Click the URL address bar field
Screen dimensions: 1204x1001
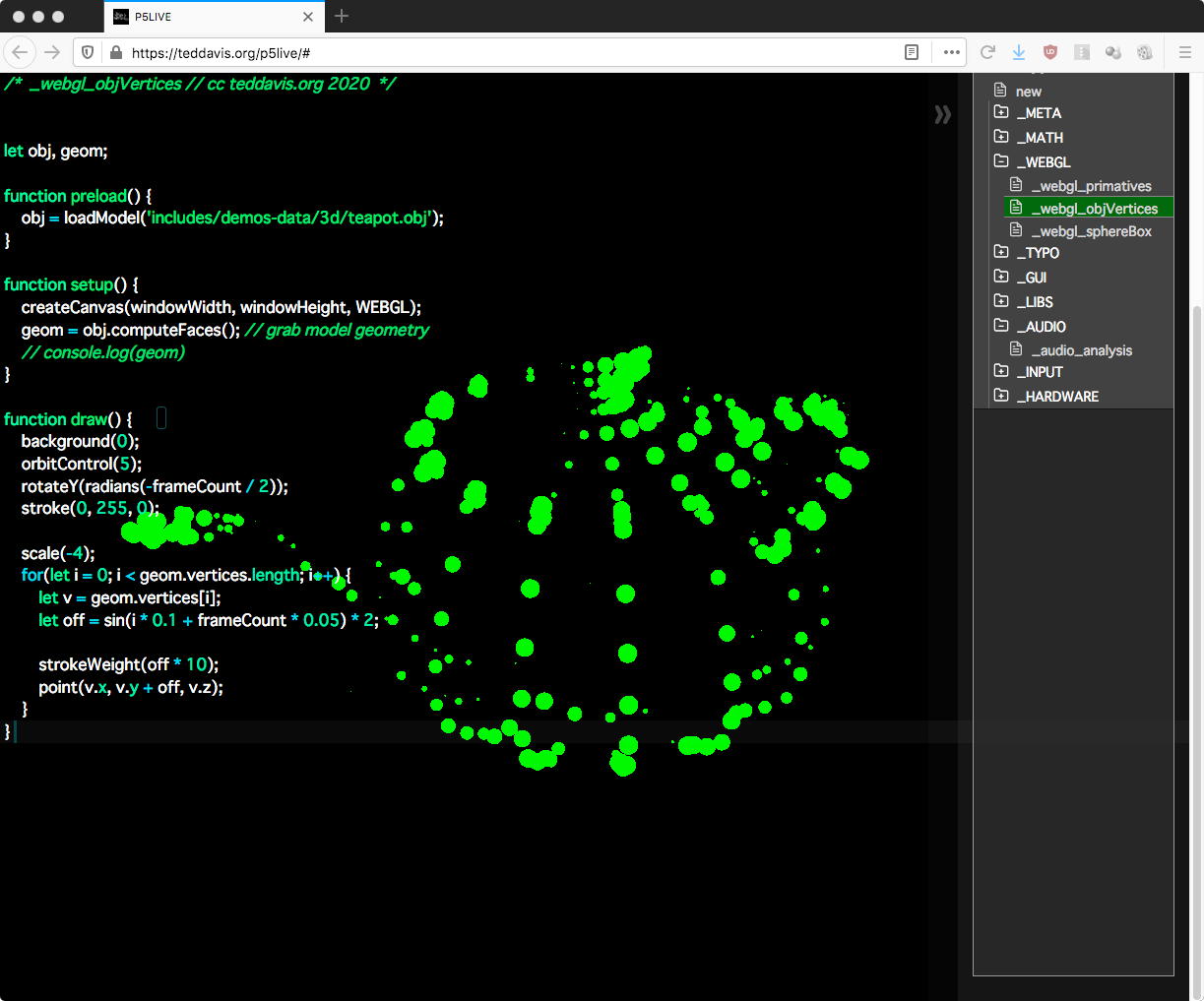[x=492, y=52]
